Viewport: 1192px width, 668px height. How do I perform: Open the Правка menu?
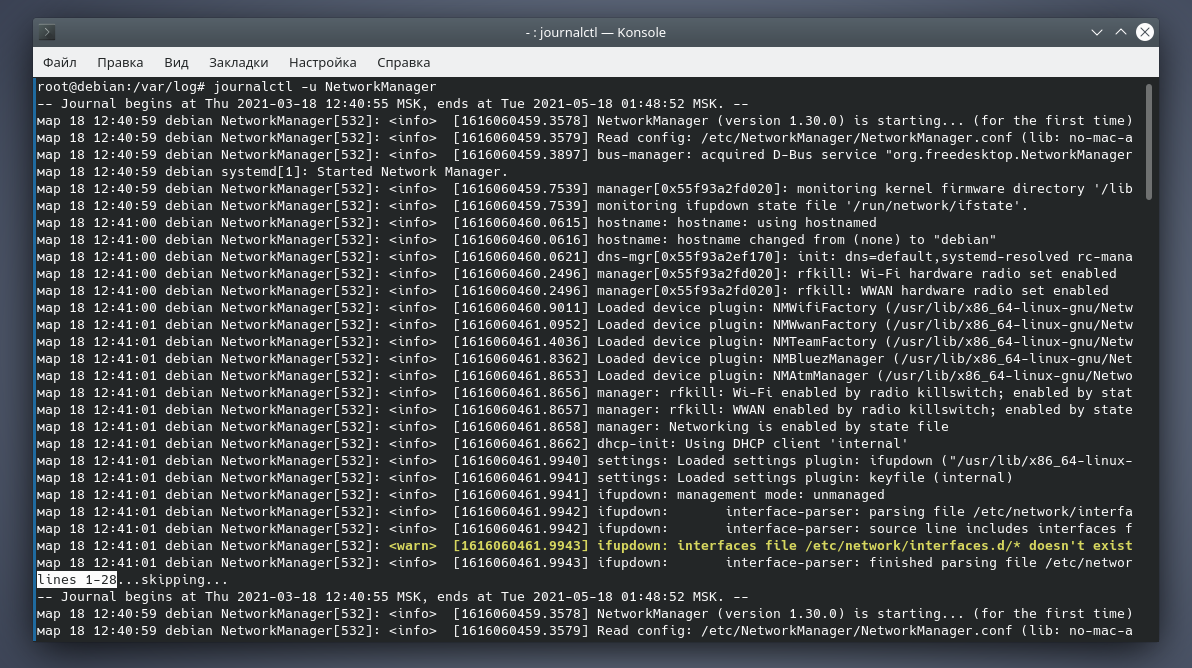(120, 62)
